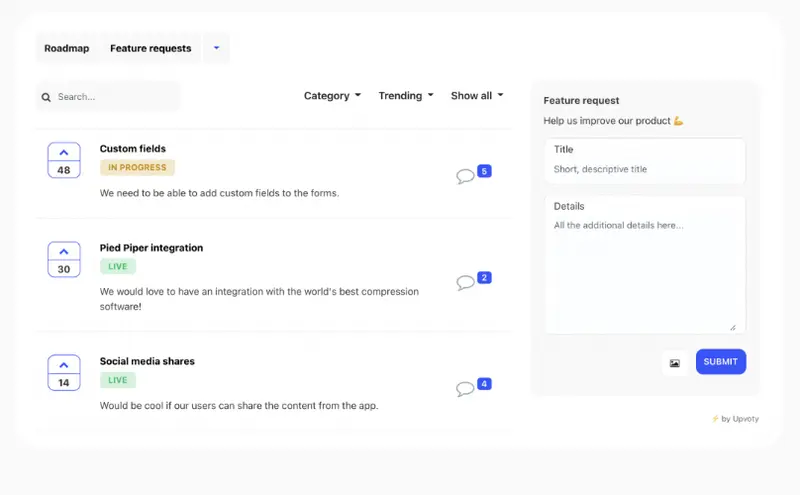This screenshot has width=800, height=495.
Task: Open comments bubble on Custom fields
Action: (465, 177)
